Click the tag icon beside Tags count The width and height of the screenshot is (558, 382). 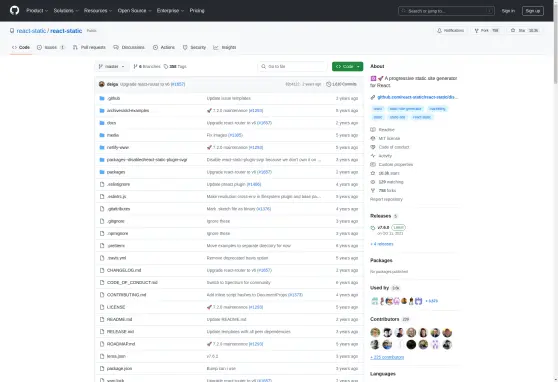[166, 67]
